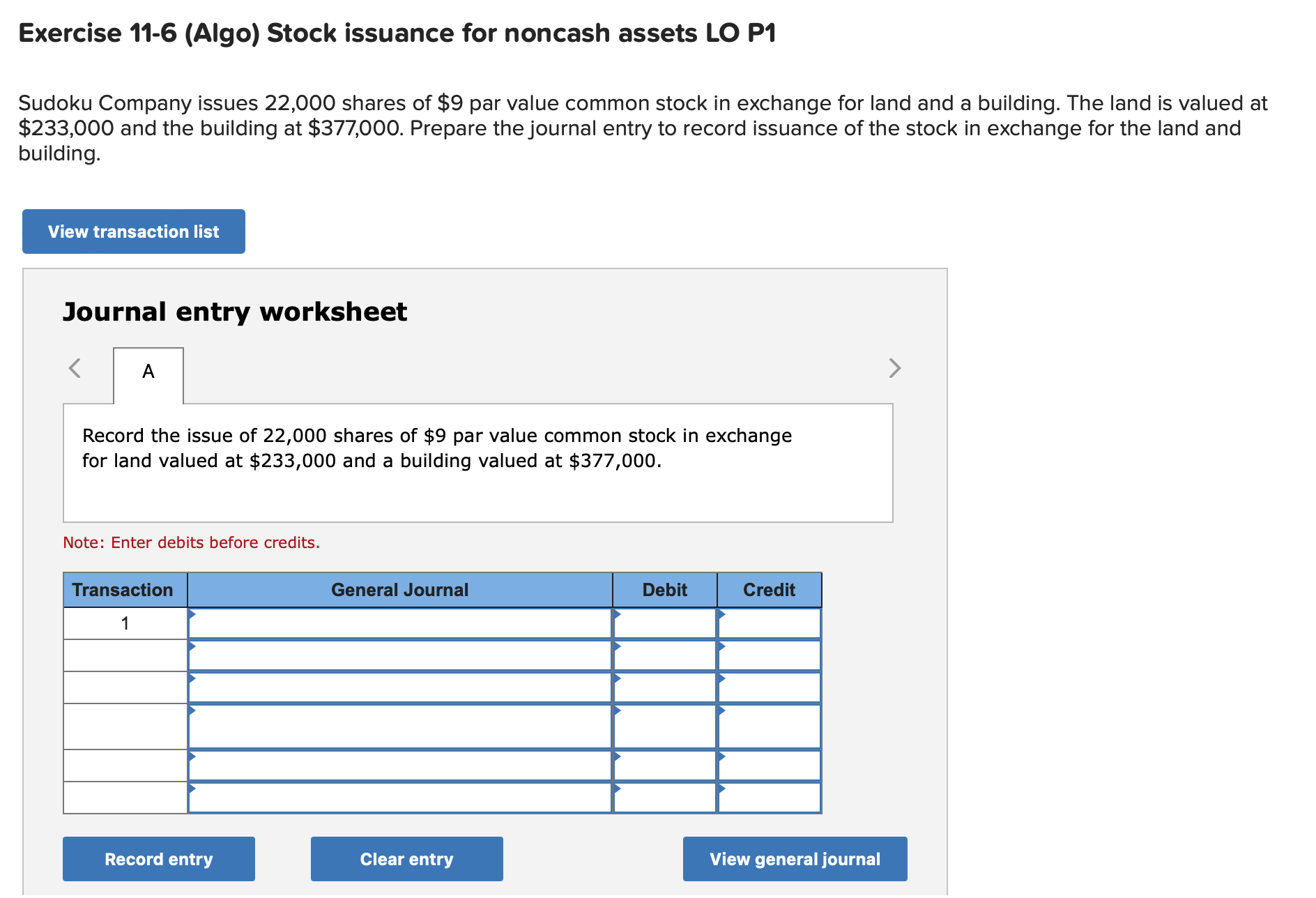The height and width of the screenshot is (898, 1316).
Task: Open the View general journal screen
Action: [x=795, y=859]
